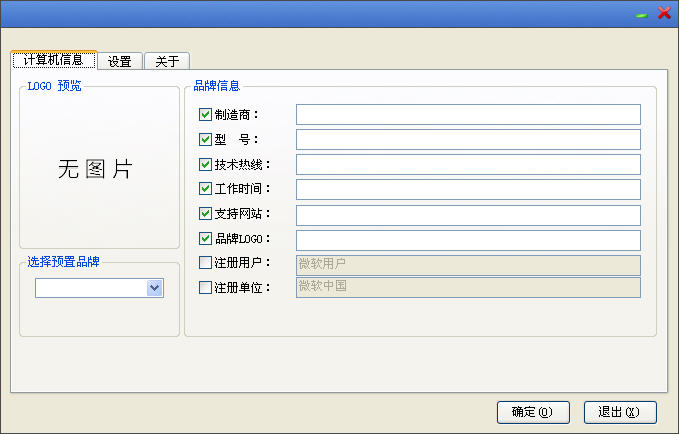Click the 制造商 text input field
This screenshot has height=434, width=679.
click(468, 115)
